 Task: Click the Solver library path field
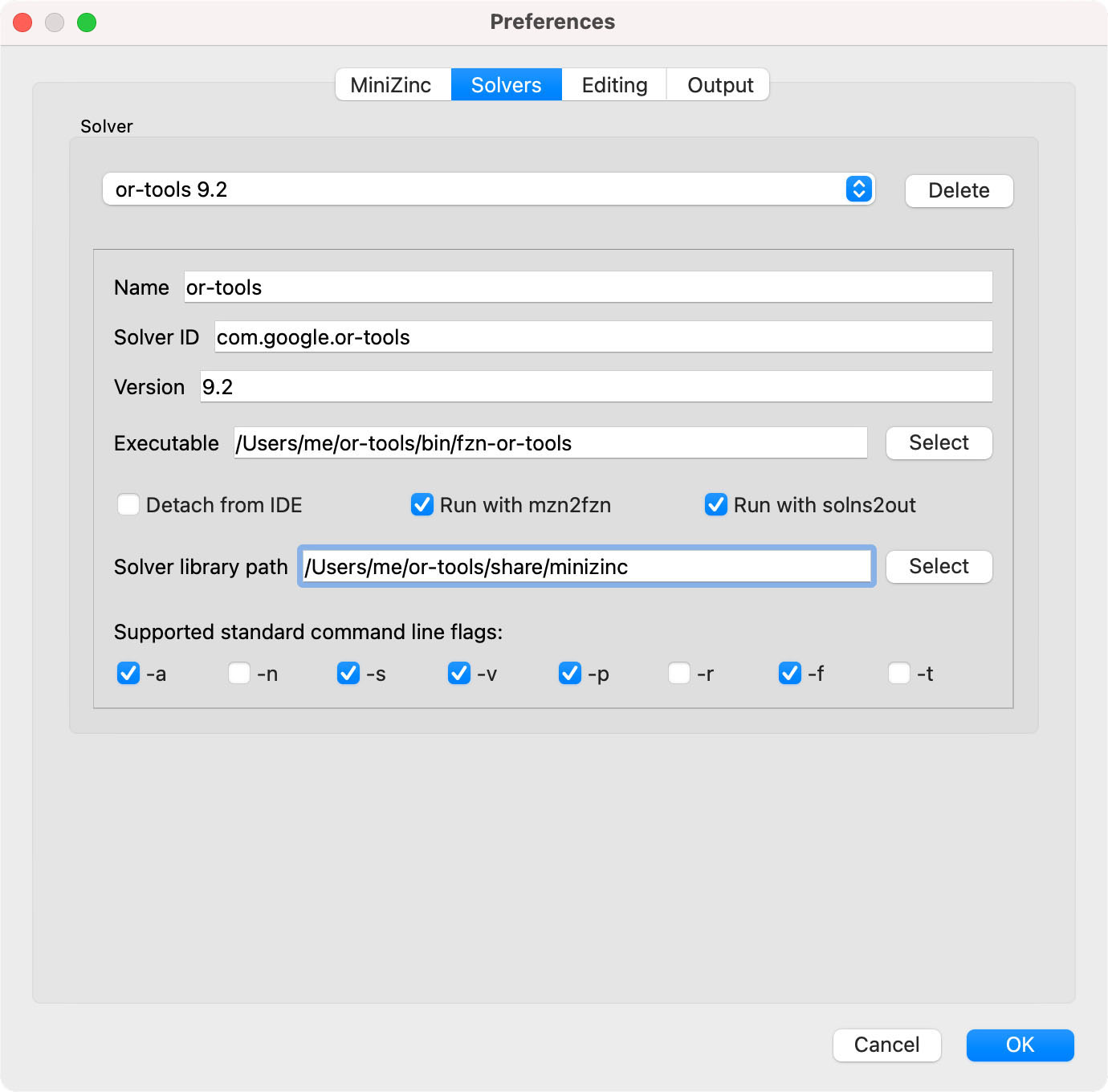(x=586, y=567)
